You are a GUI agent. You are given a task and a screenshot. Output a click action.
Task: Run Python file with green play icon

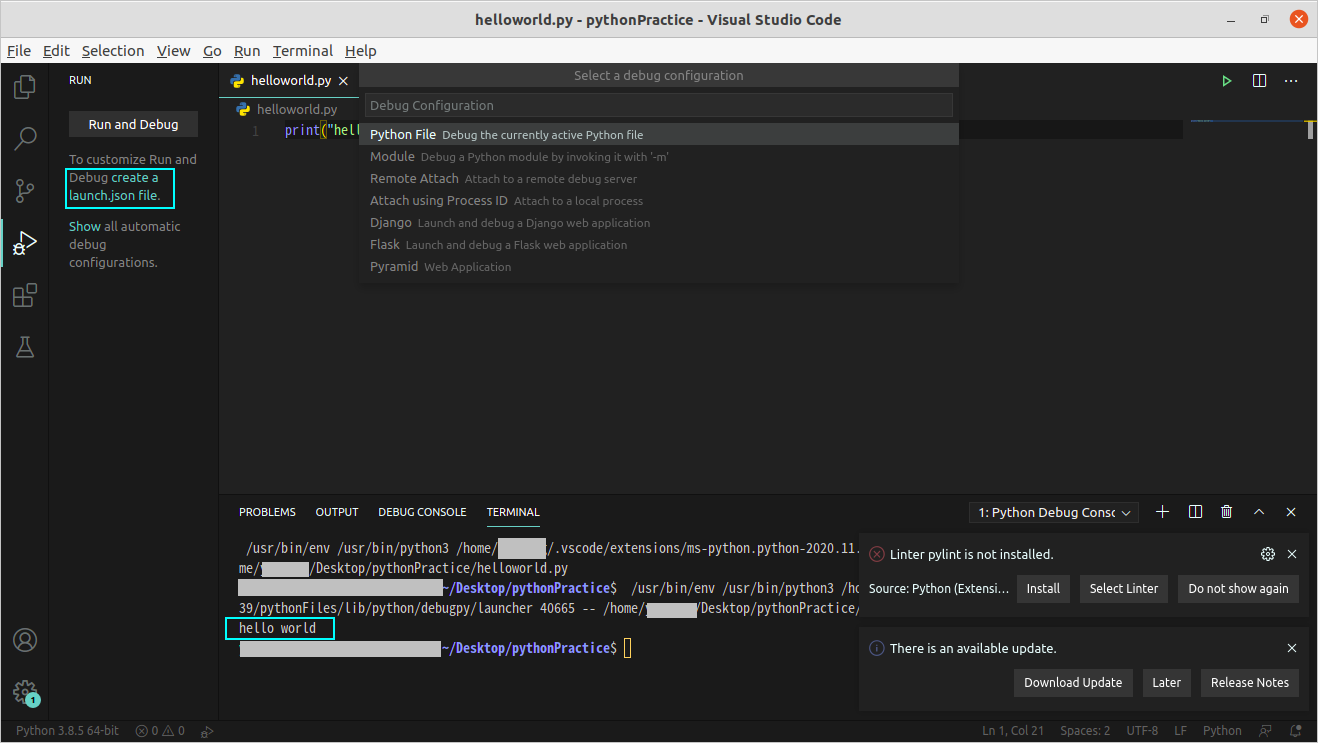tap(1227, 81)
